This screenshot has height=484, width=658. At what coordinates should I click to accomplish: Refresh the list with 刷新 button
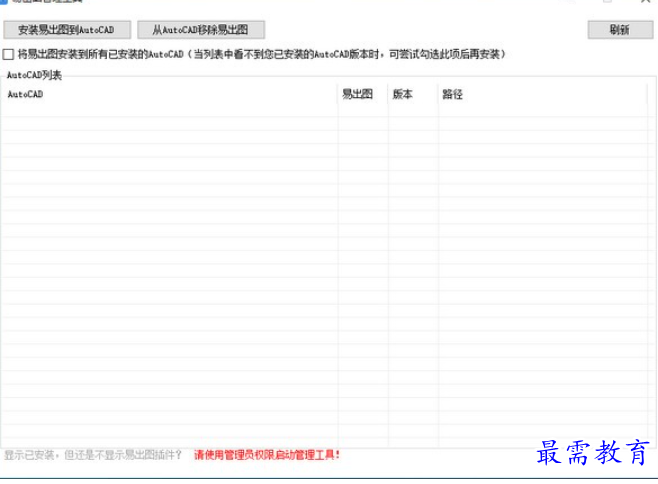coord(620,30)
